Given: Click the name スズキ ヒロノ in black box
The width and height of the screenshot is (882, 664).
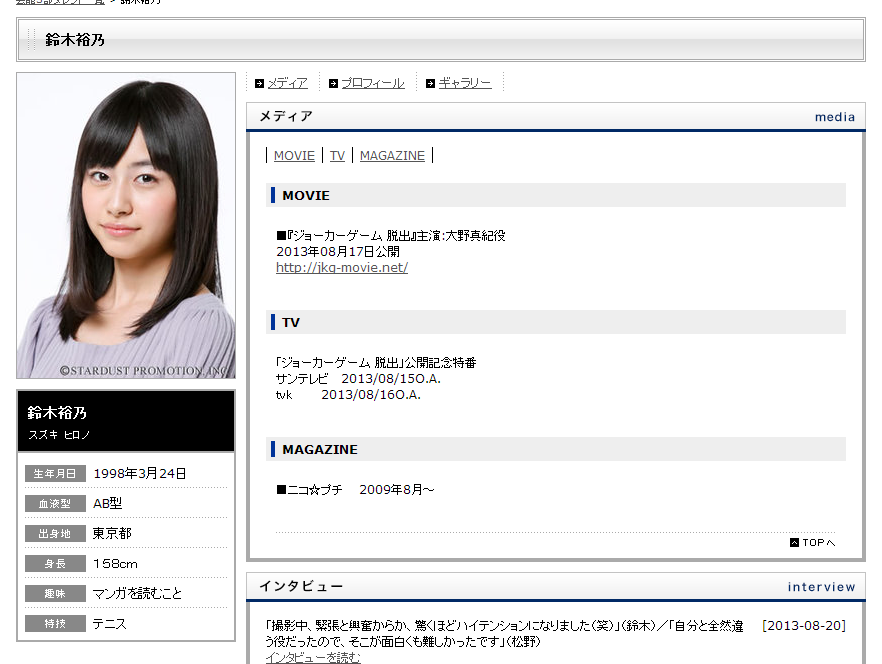Looking at the screenshot, I should (59, 435).
